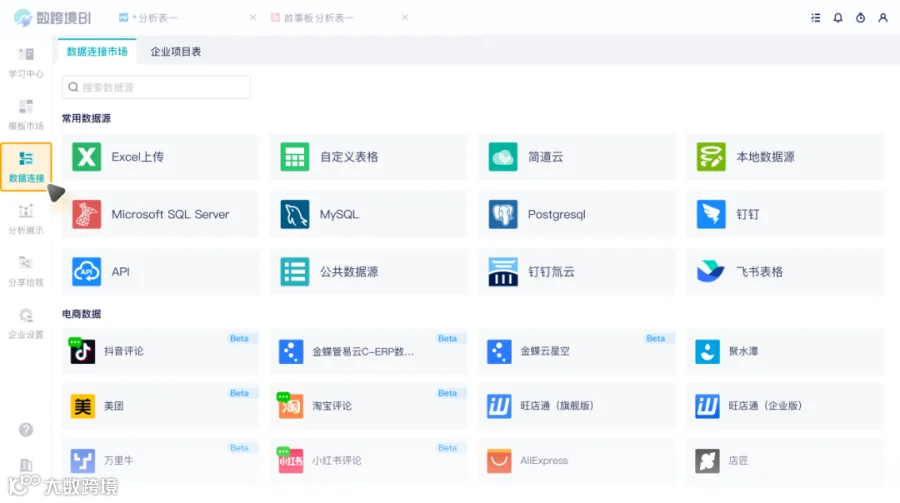Close the 故事板 分析表一 document tab

(405, 18)
